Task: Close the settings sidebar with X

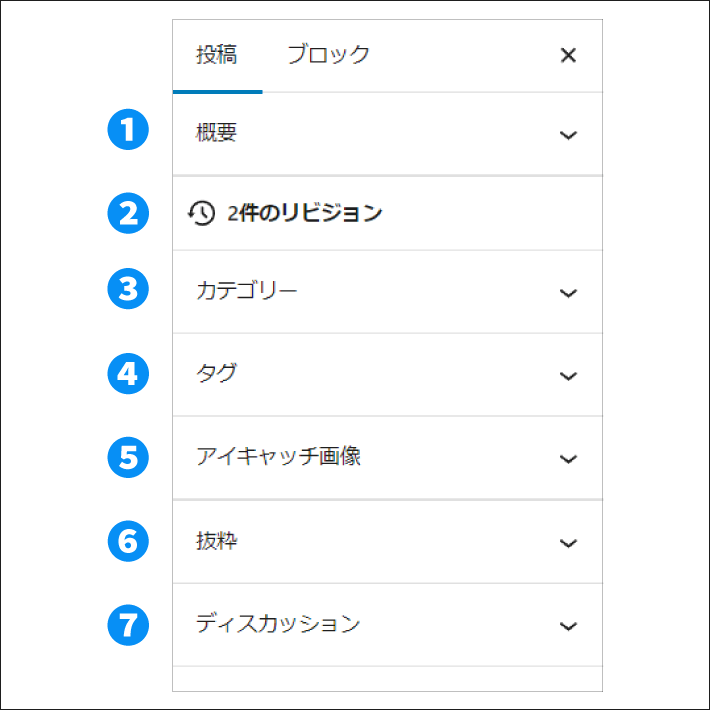Action: tap(568, 55)
